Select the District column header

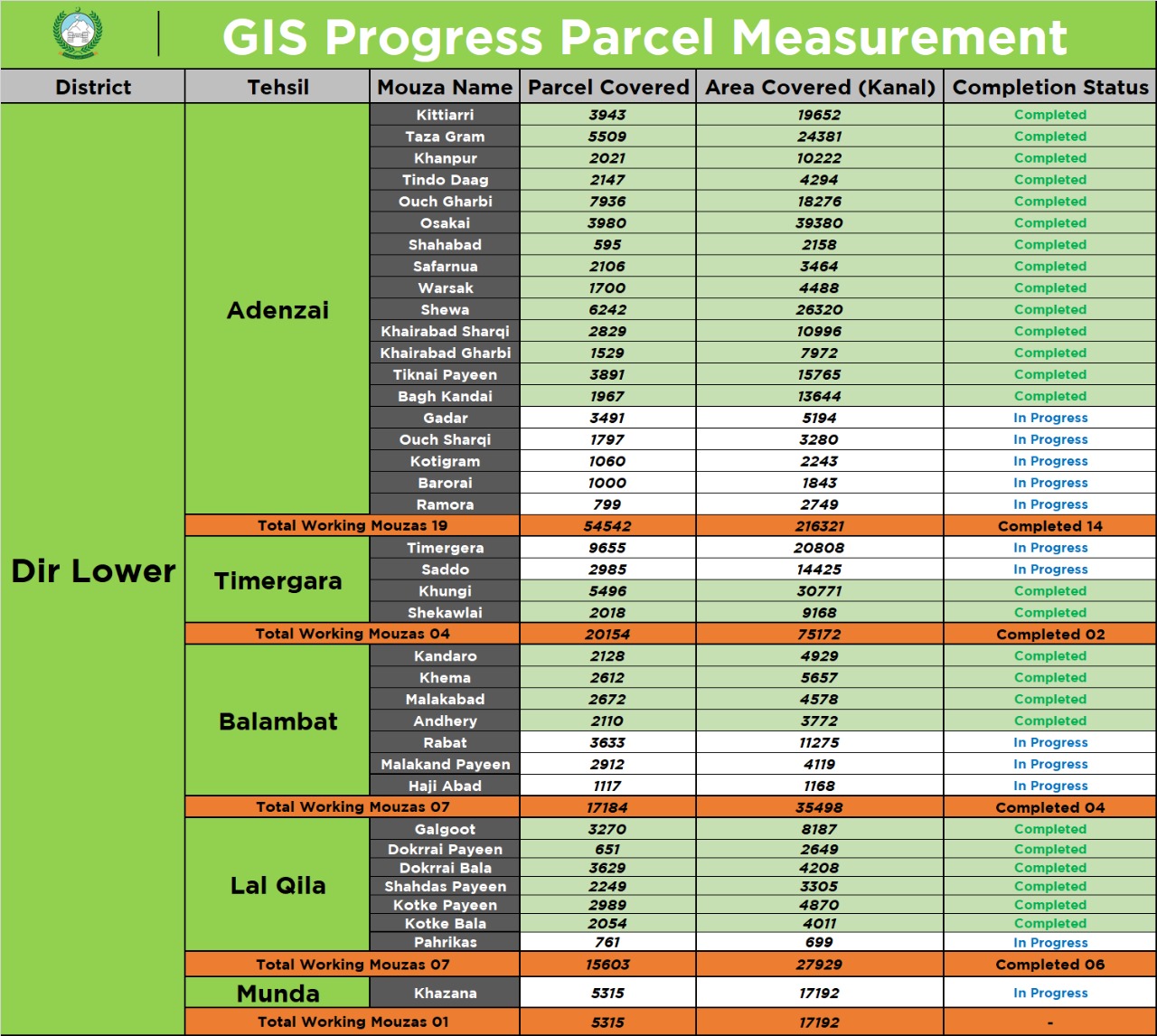click(x=93, y=88)
